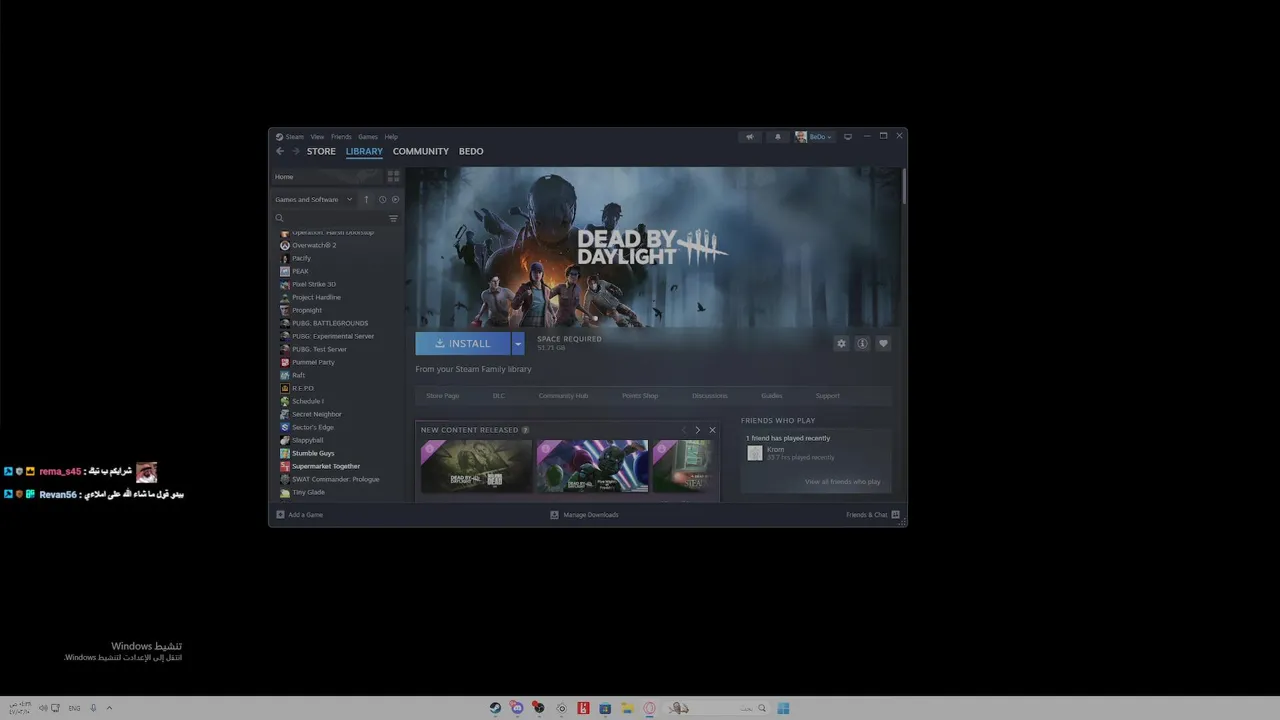Click the microphone icon in system tray
The height and width of the screenshot is (720, 1280).
(x=93, y=708)
